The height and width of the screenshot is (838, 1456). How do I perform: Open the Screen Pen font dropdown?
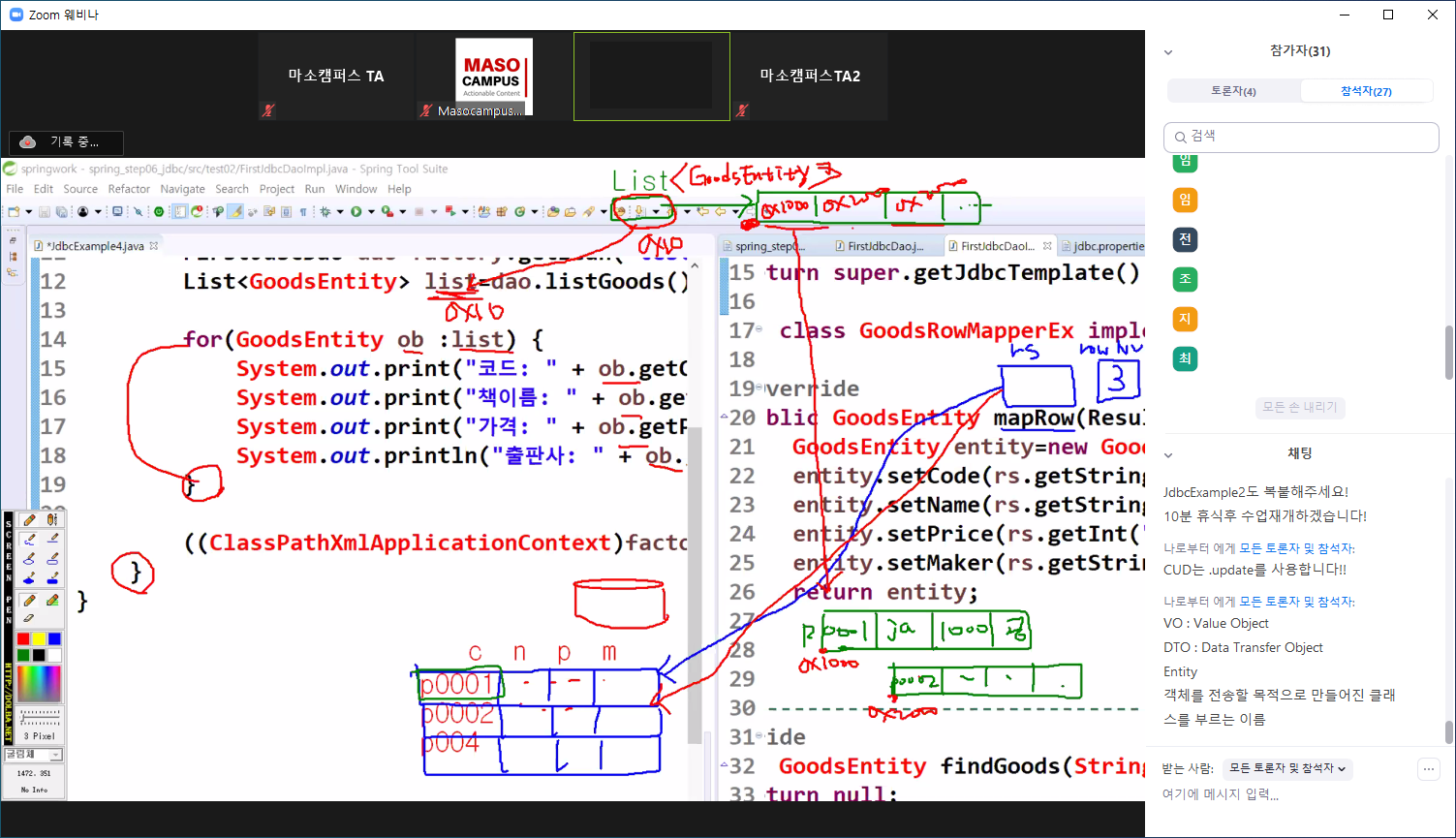[56, 755]
